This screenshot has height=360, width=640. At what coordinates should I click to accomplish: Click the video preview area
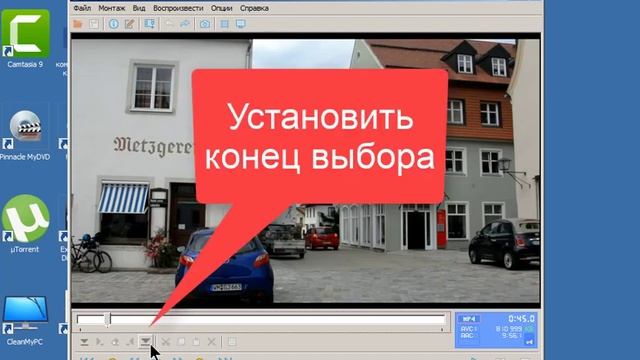pos(305,171)
